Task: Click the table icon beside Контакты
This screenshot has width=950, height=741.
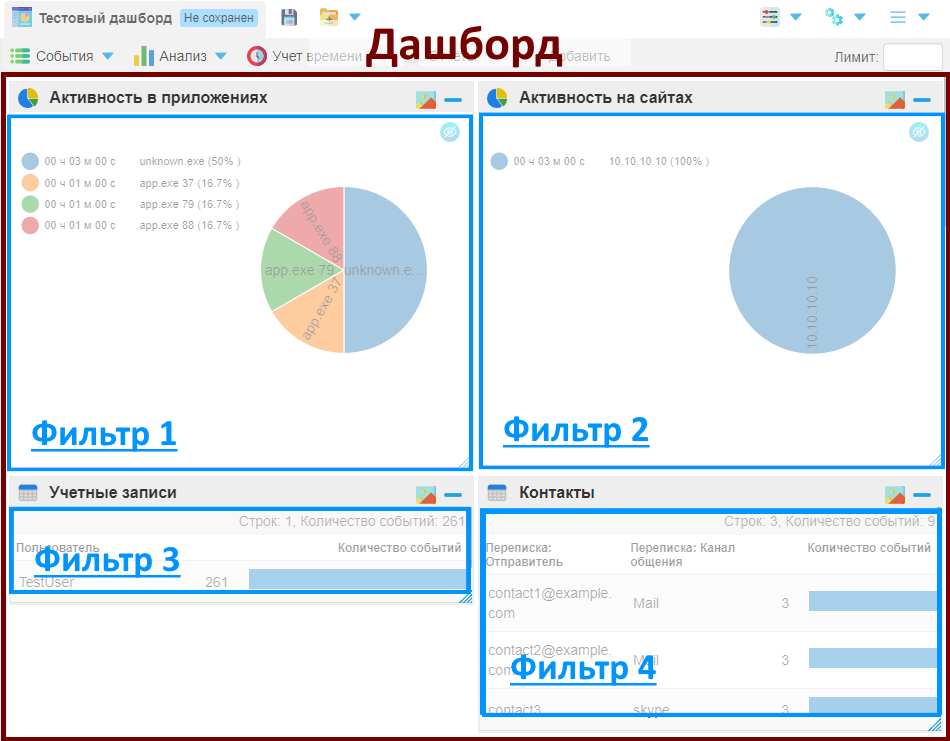Action: point(496,492)
